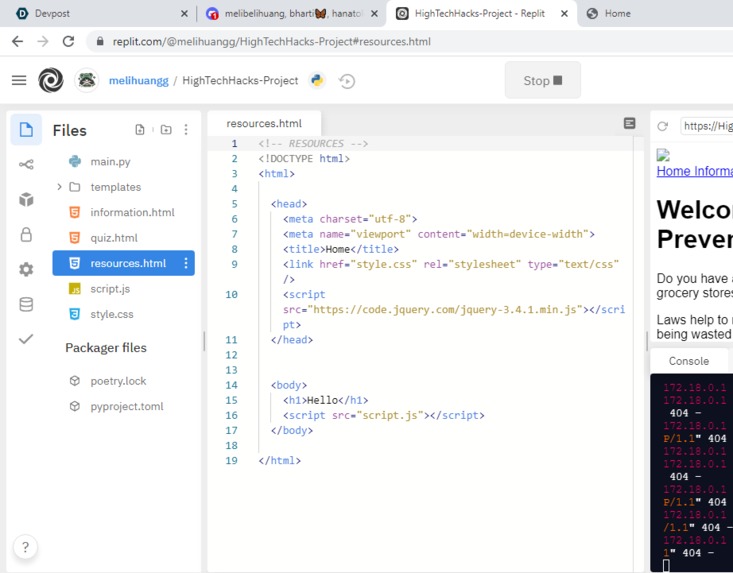Open the melihuangg profile avatar

pos(86,80)
